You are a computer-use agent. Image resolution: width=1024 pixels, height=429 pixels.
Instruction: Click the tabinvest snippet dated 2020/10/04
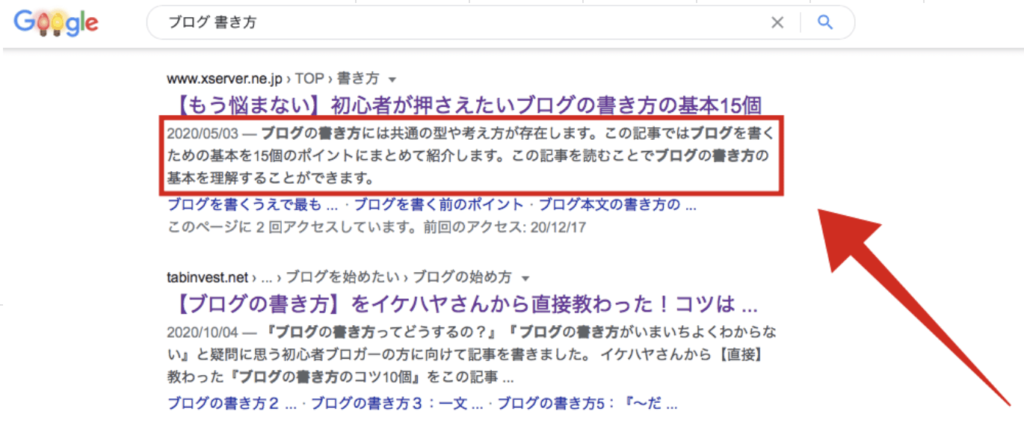459,355
